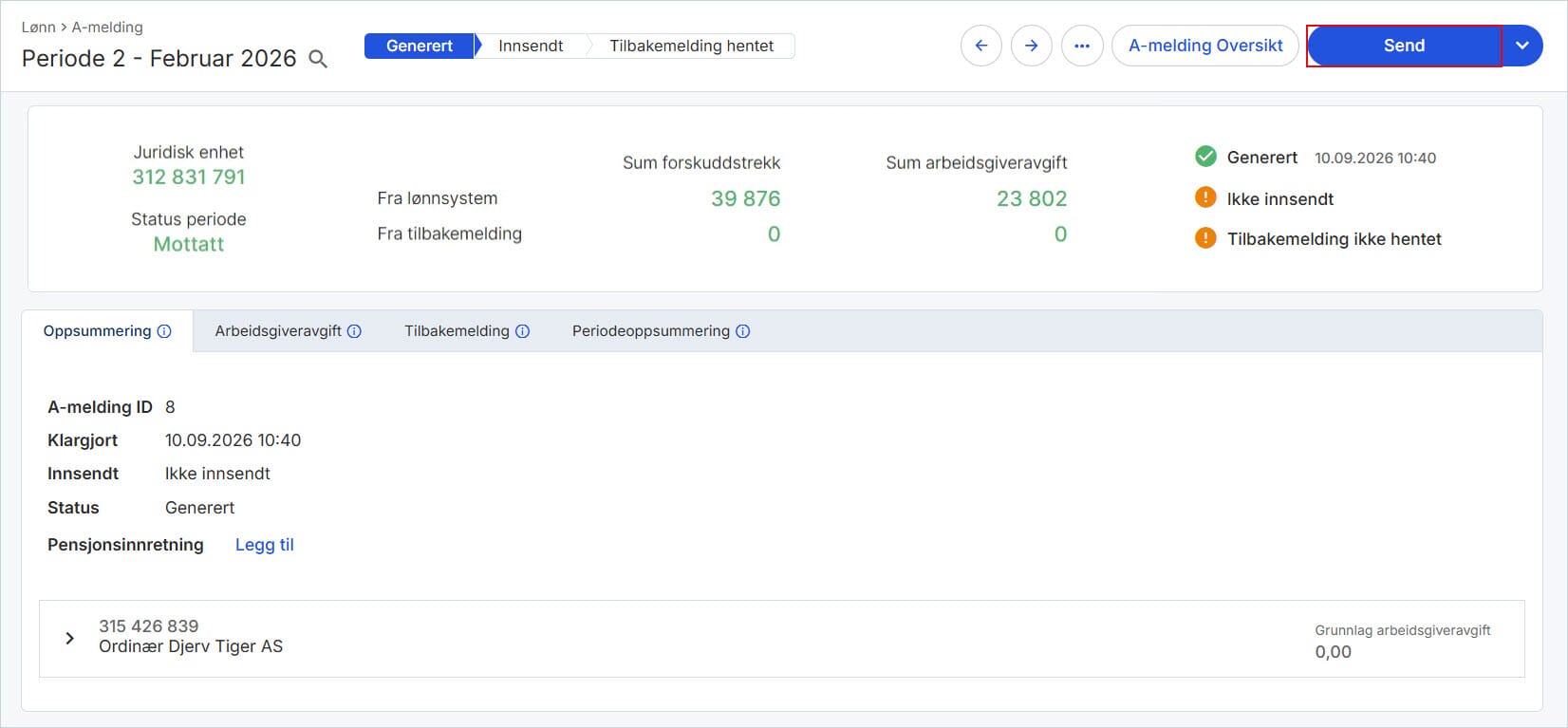Click the info icon next to Tilbakemelding tab
Screen dimensions: 1568x728
click(x=522, y=331)
